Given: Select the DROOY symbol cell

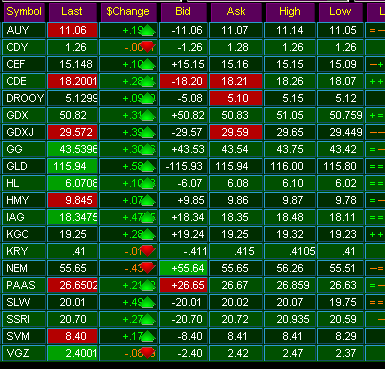Looking at the screenshot, I should (x=24, y=98).
